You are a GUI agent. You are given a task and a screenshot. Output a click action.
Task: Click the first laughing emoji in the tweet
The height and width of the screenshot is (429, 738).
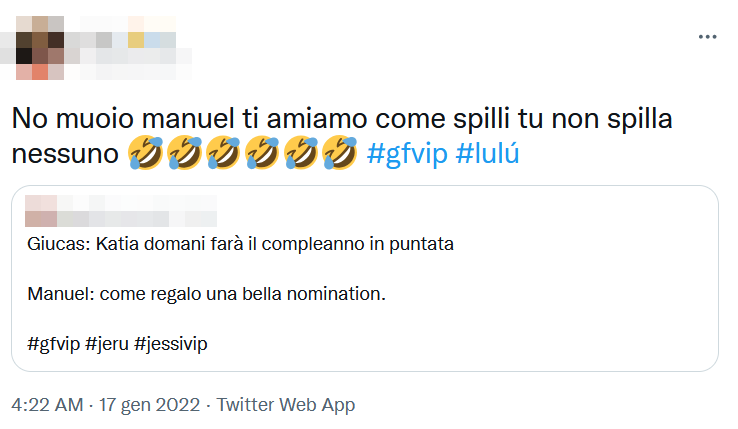[x=147, y=154]
